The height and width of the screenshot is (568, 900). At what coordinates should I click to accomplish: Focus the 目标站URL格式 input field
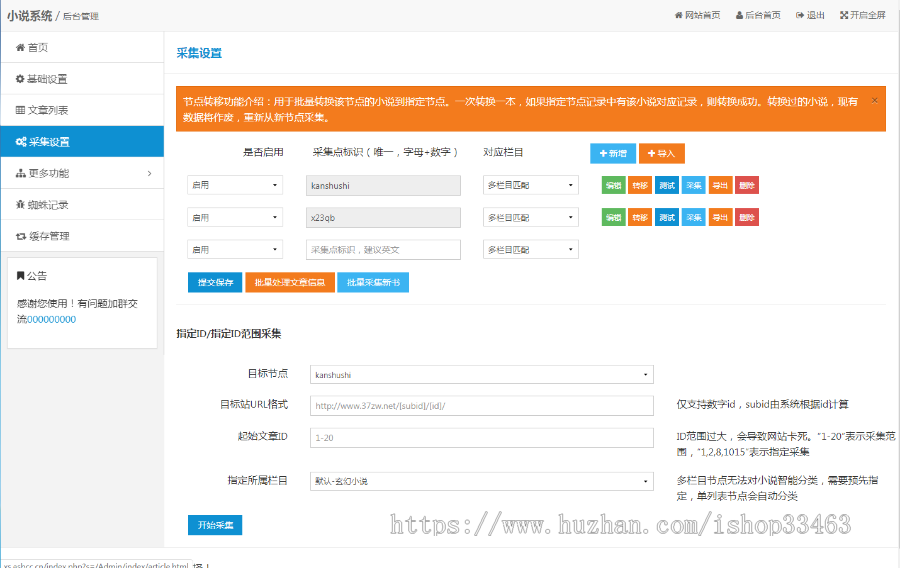click(x=482, y=406)
